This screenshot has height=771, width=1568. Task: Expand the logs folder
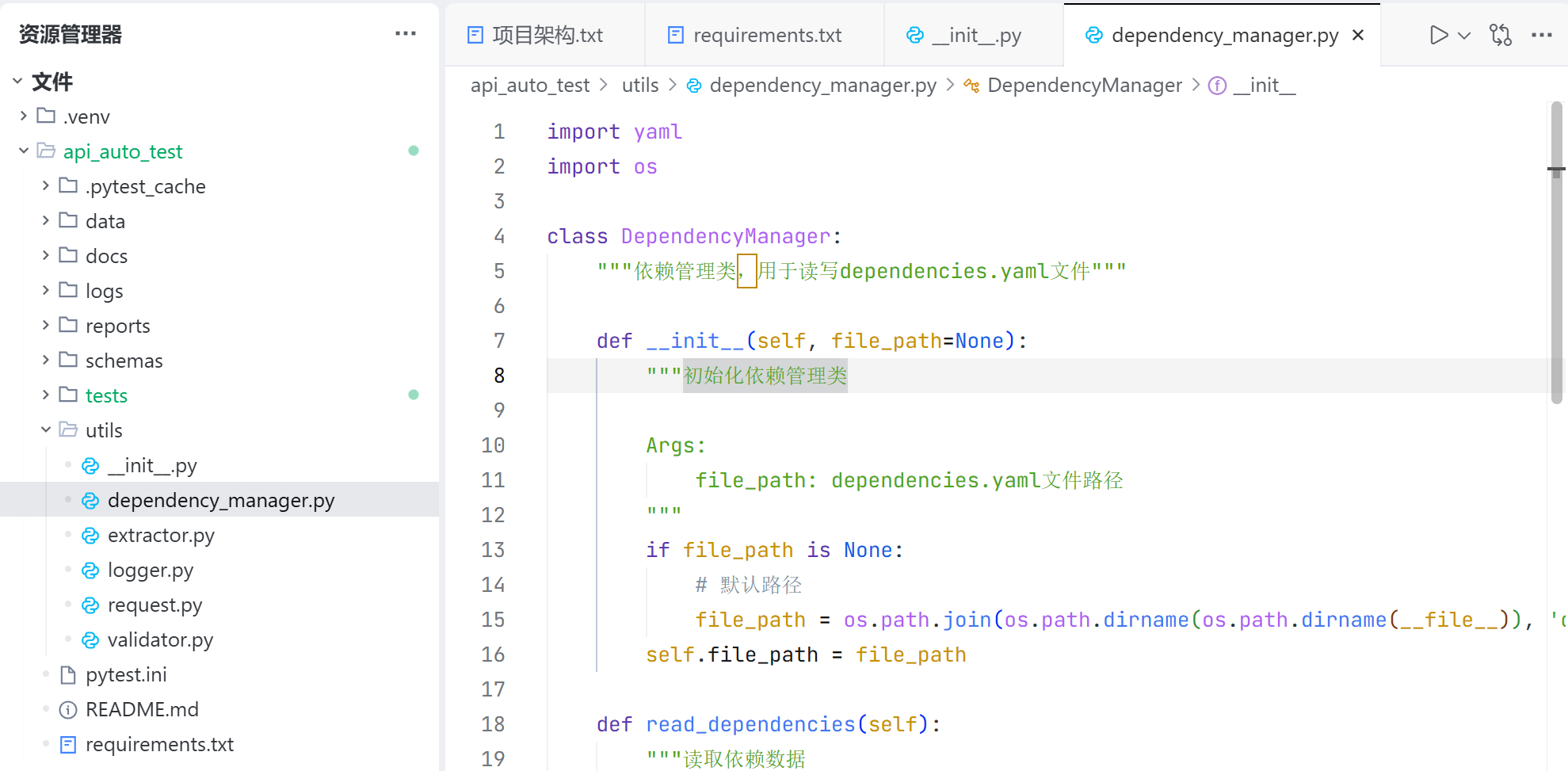46,290
